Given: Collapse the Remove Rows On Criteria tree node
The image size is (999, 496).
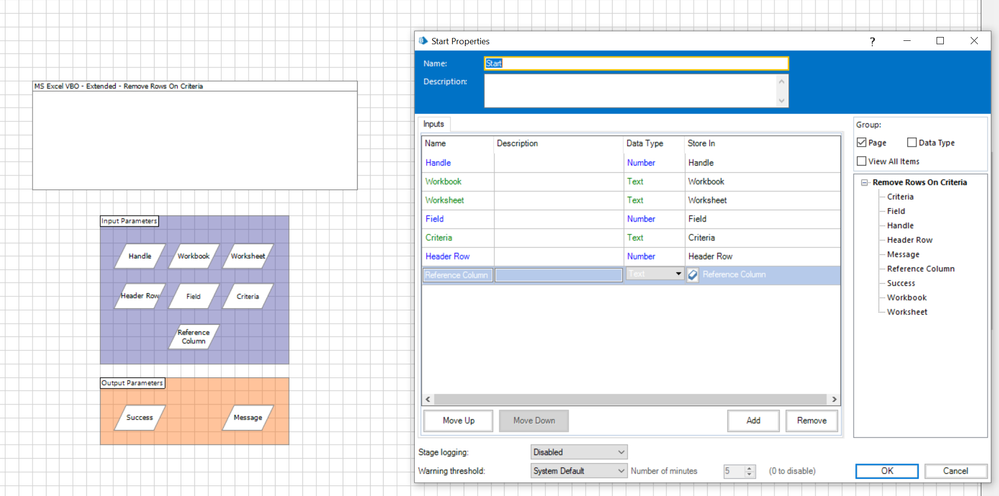Looking at the screenshot, I should tap(863, 182).
